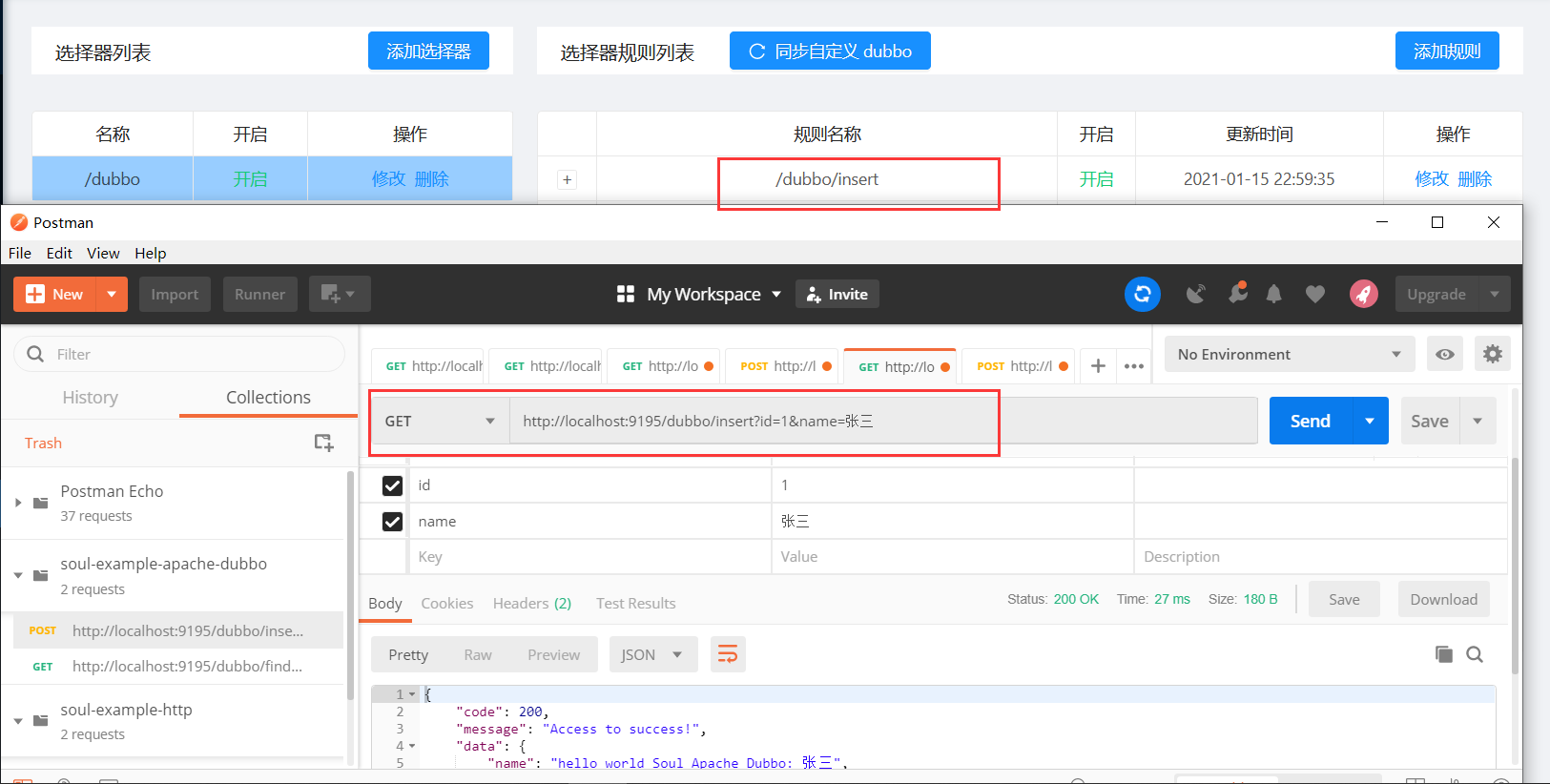Click the soul-example-http folder icon
The height and width of the screenshot is (784, 1550).
pos(41,720)
